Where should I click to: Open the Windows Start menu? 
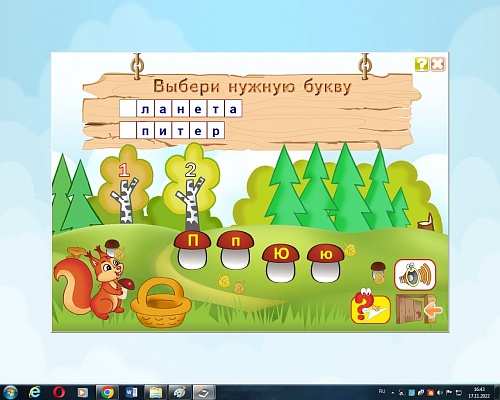(10, 392)
